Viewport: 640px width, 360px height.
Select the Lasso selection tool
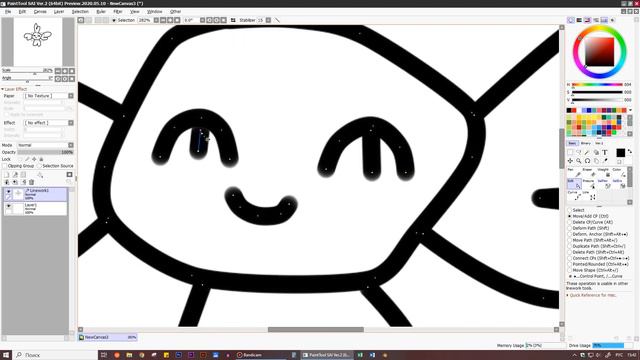click(x=579, y=152)
